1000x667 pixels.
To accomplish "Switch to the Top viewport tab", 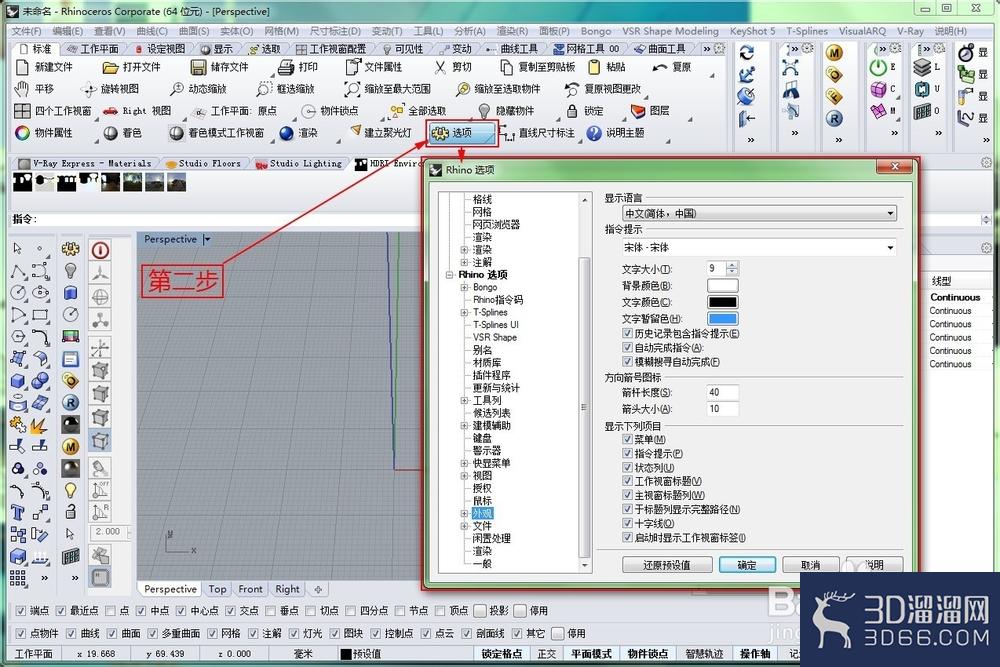I will pos(217,589).
